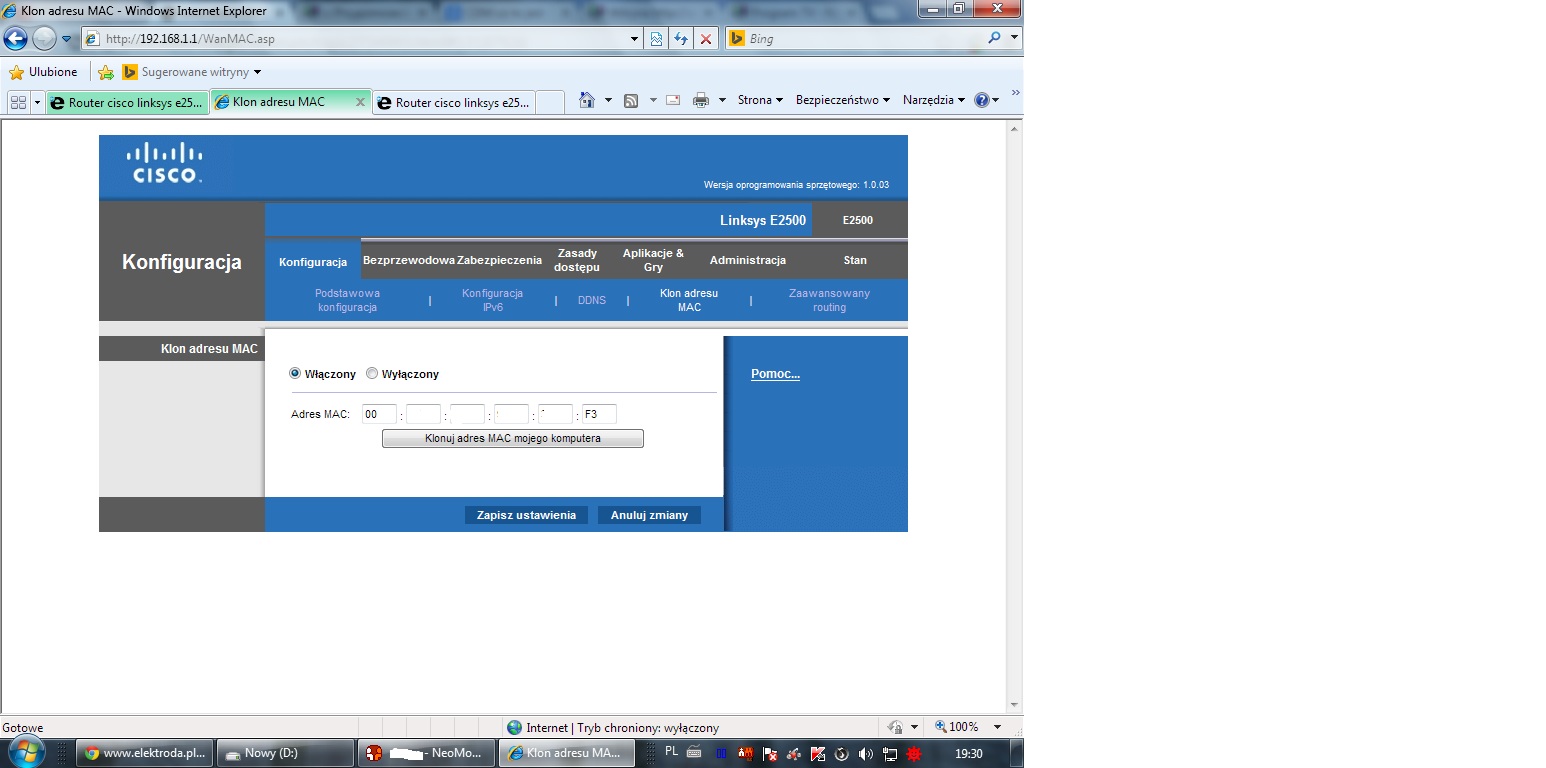Screen dimensions: 1546x768
Task: Open the tab list dropdown arrow
Action: [38, 102]
